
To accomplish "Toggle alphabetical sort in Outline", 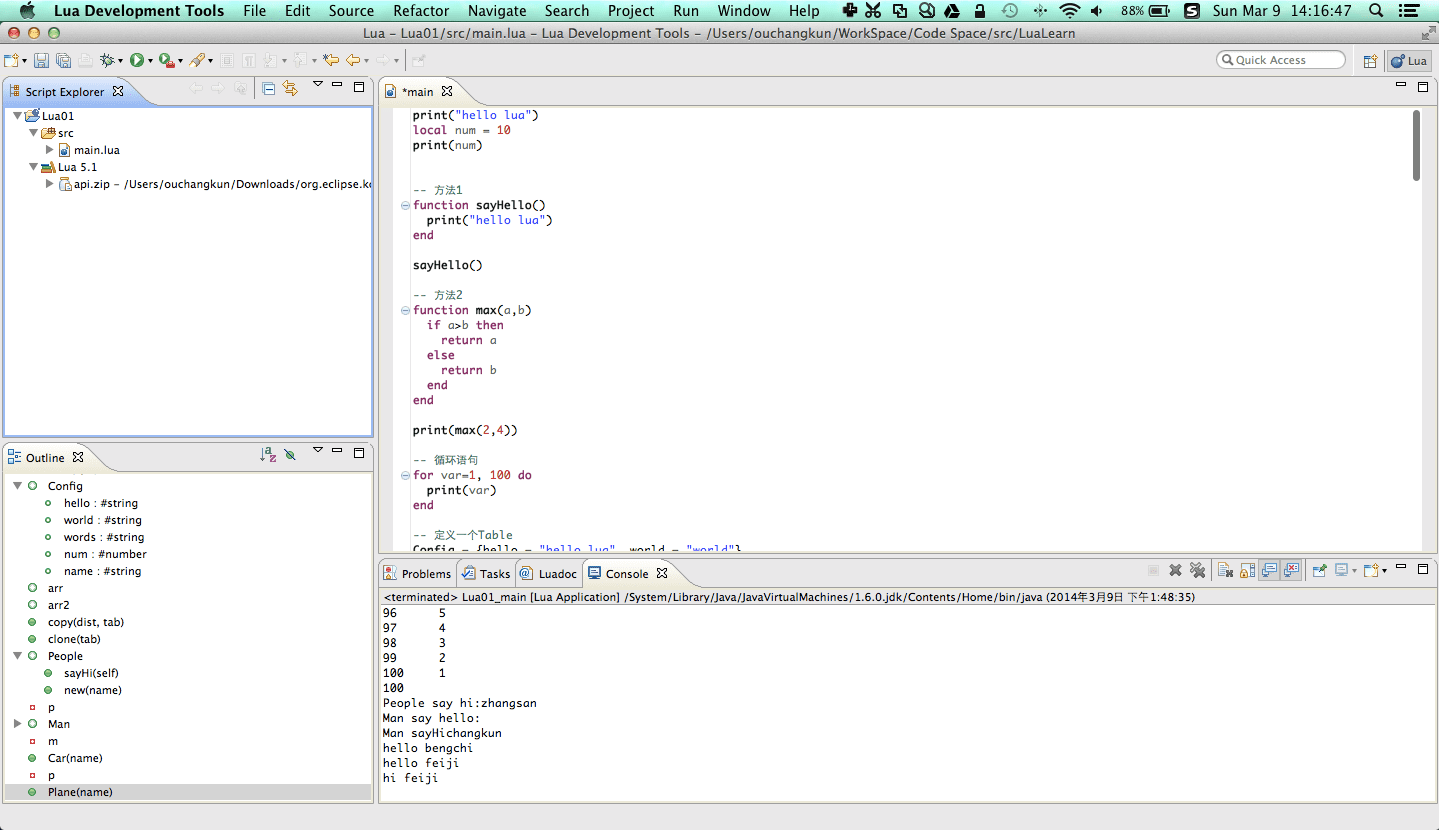I will (268, 455).
